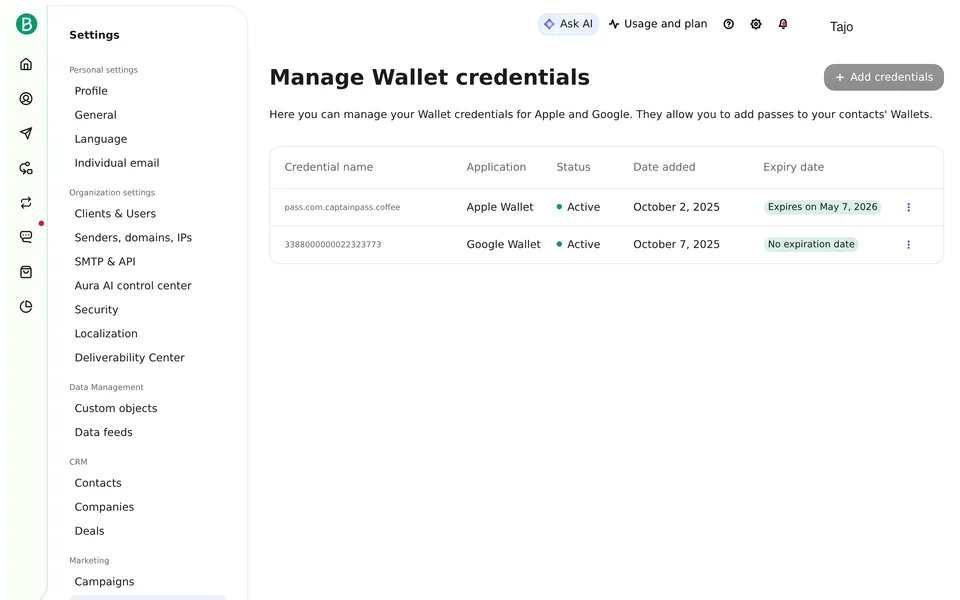Click the Google Wallet application cell
Viewport: 960px width, 600px height.
[503, 244]
